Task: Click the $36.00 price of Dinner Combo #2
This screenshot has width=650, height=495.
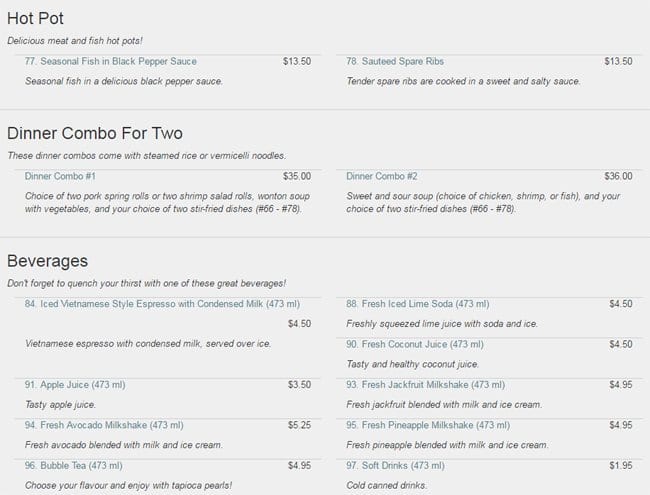Action: click(619, 176)
